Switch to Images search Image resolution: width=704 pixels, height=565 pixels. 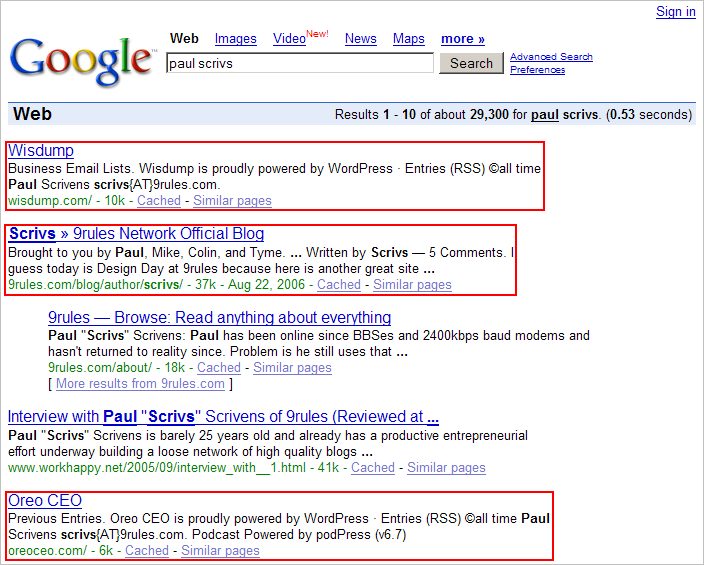click(x=236, y=39)
